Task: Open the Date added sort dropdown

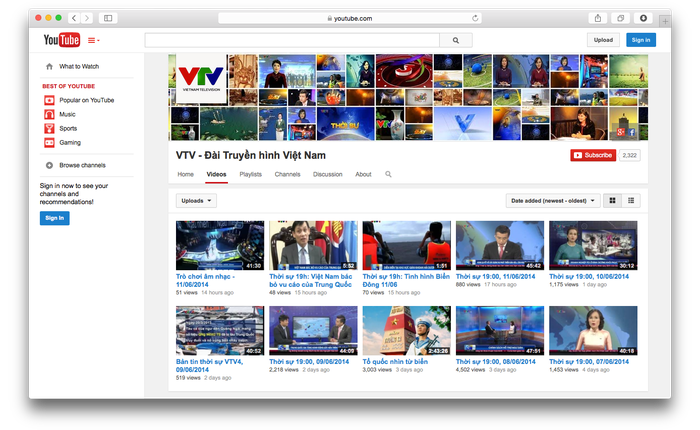Action: click(x=553, y=200)
